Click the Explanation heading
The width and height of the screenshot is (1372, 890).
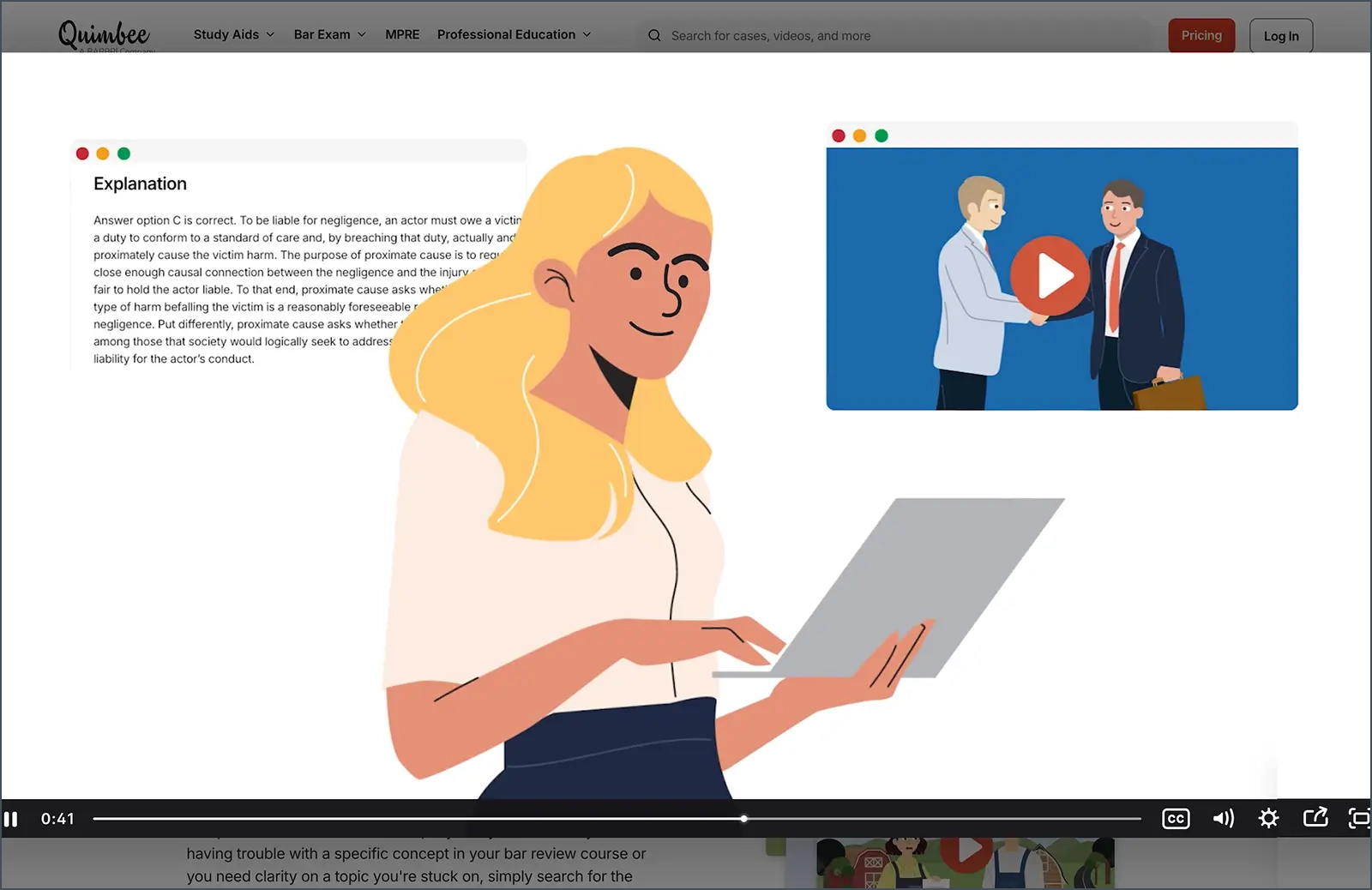click(x=140, y=183)
